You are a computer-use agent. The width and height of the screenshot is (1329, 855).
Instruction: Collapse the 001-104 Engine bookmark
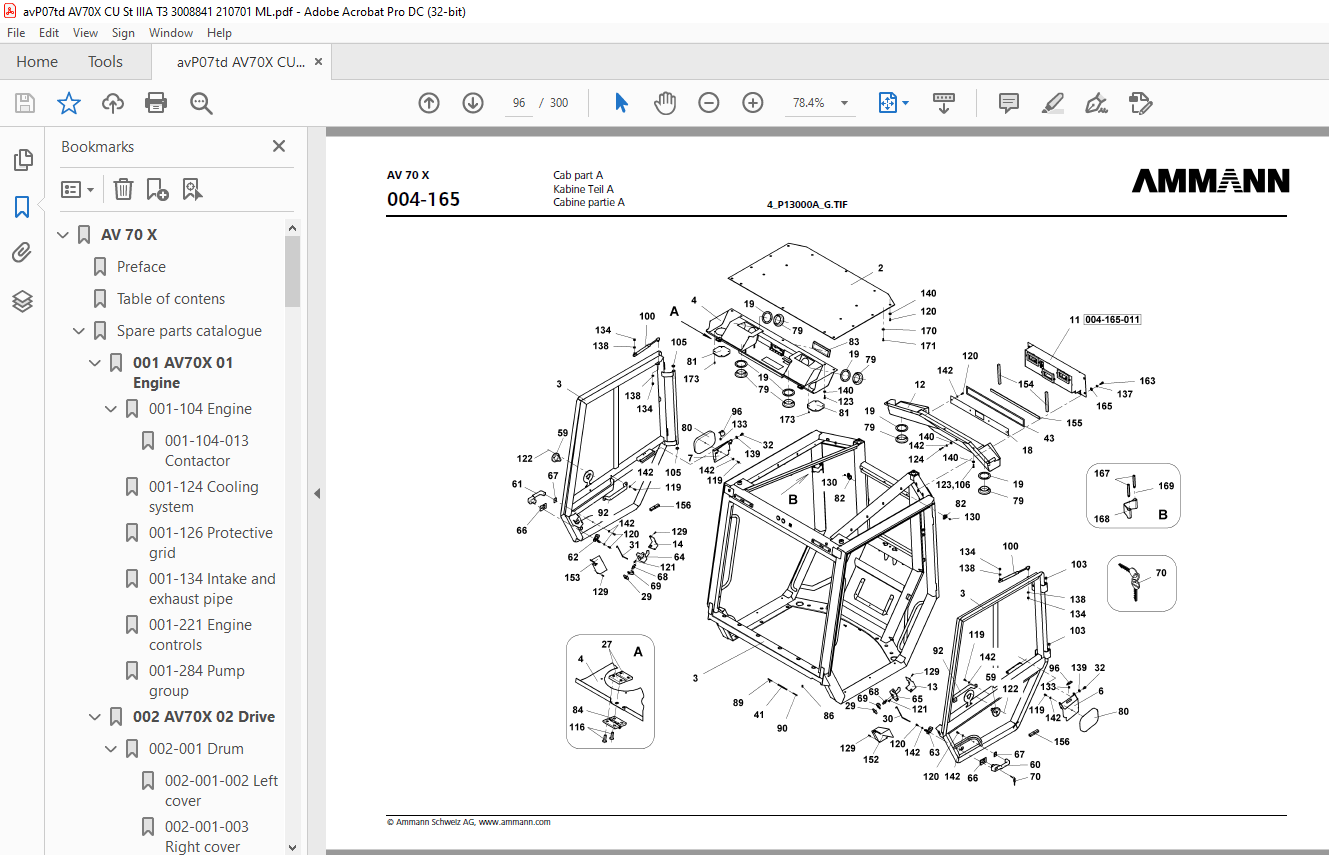pyautogui.click(x=111, y=409)
